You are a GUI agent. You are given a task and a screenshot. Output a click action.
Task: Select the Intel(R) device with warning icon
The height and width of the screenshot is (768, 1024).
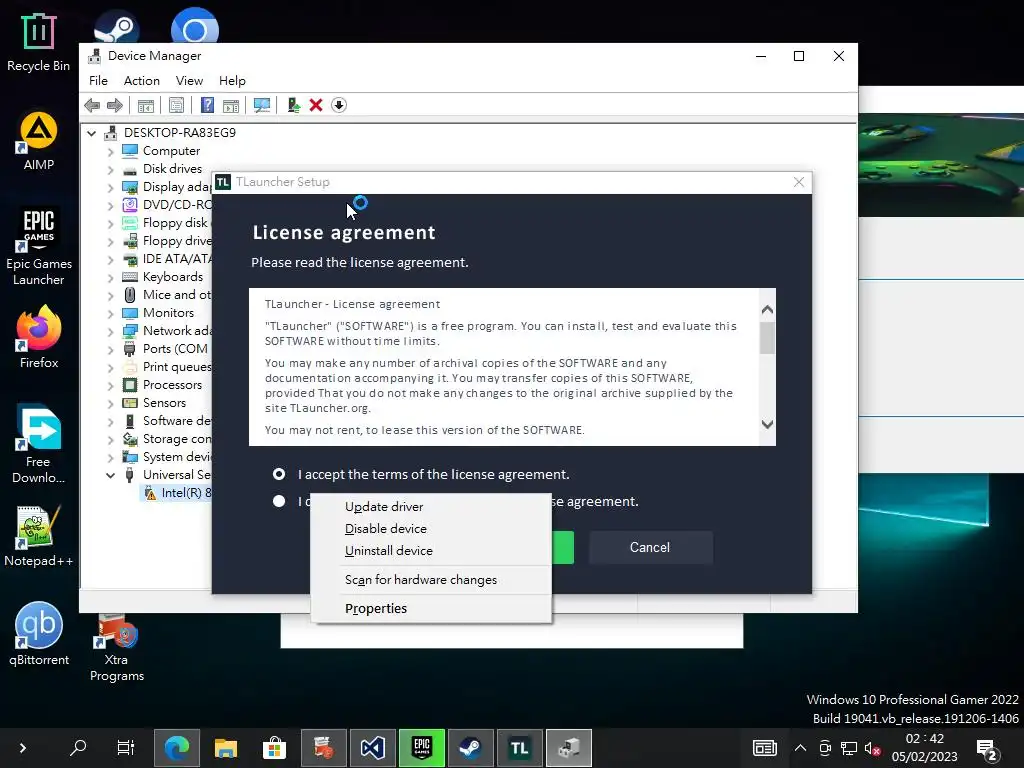point(178,493)
